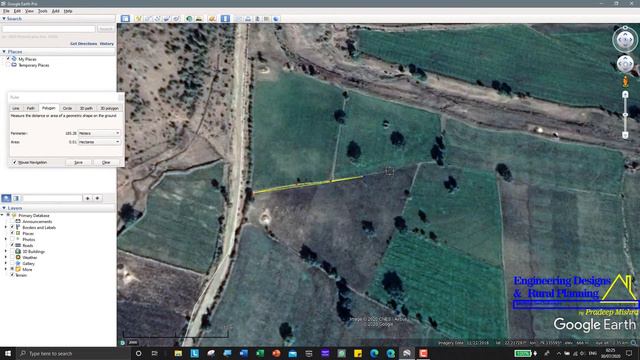Expand the Borders and Labels node
The width and height of the screenshot is (640, 360).
[x=6, y=227]
